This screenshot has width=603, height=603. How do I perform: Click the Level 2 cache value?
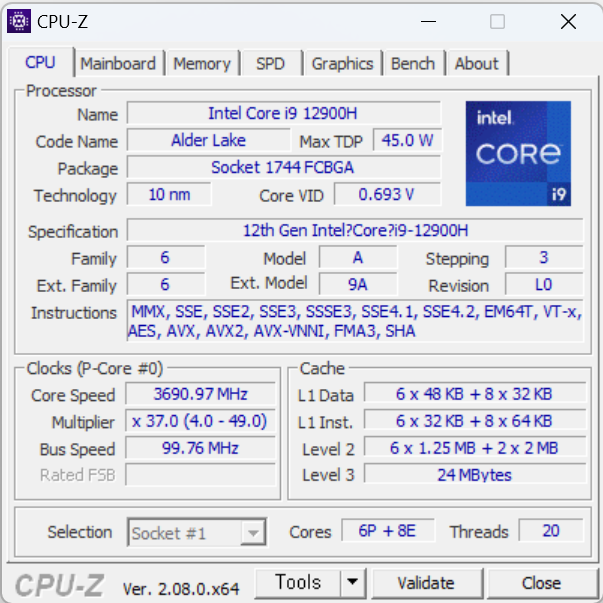click(x=475, y=448)
